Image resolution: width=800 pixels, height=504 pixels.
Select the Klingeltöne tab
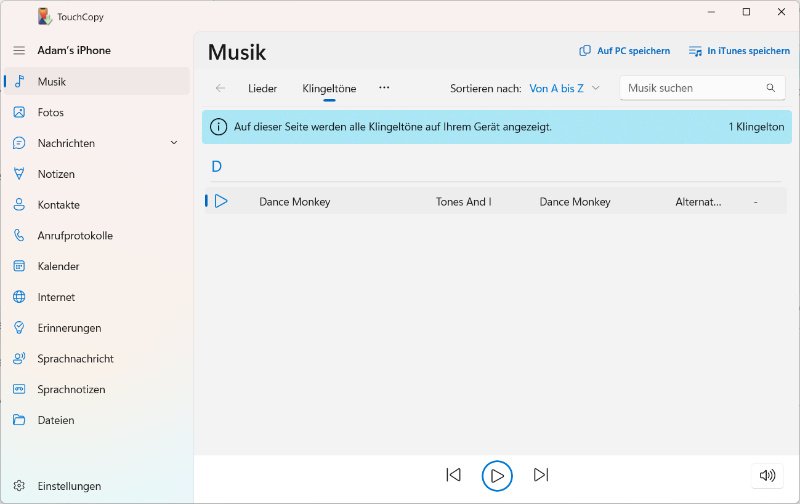pos(329,88)
